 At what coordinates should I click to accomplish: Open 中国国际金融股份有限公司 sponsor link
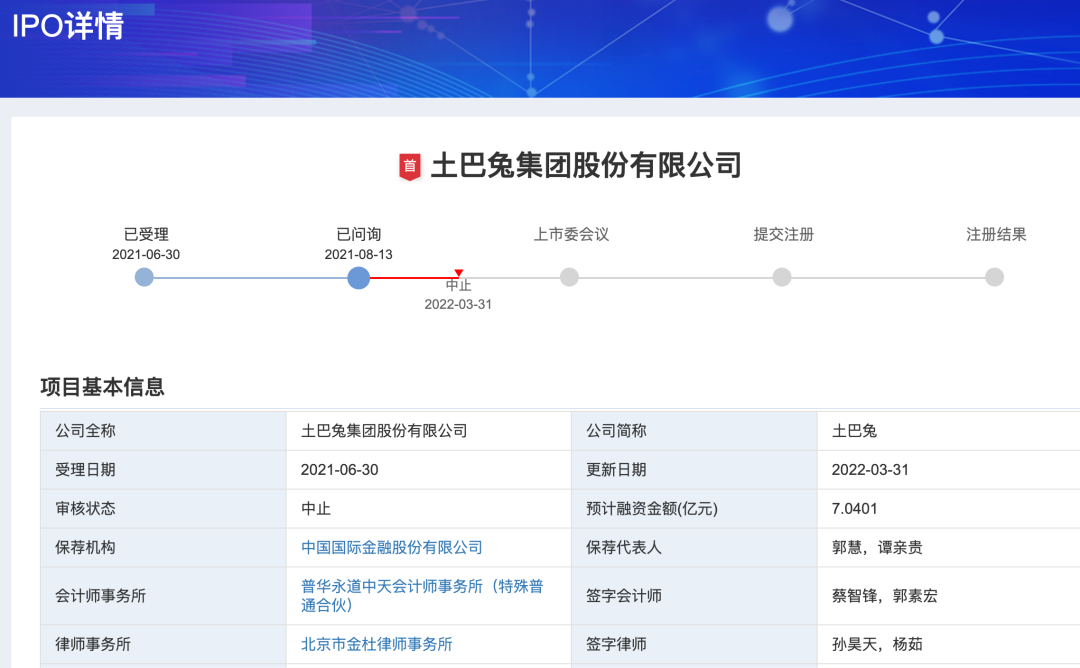tap(391, 547)
